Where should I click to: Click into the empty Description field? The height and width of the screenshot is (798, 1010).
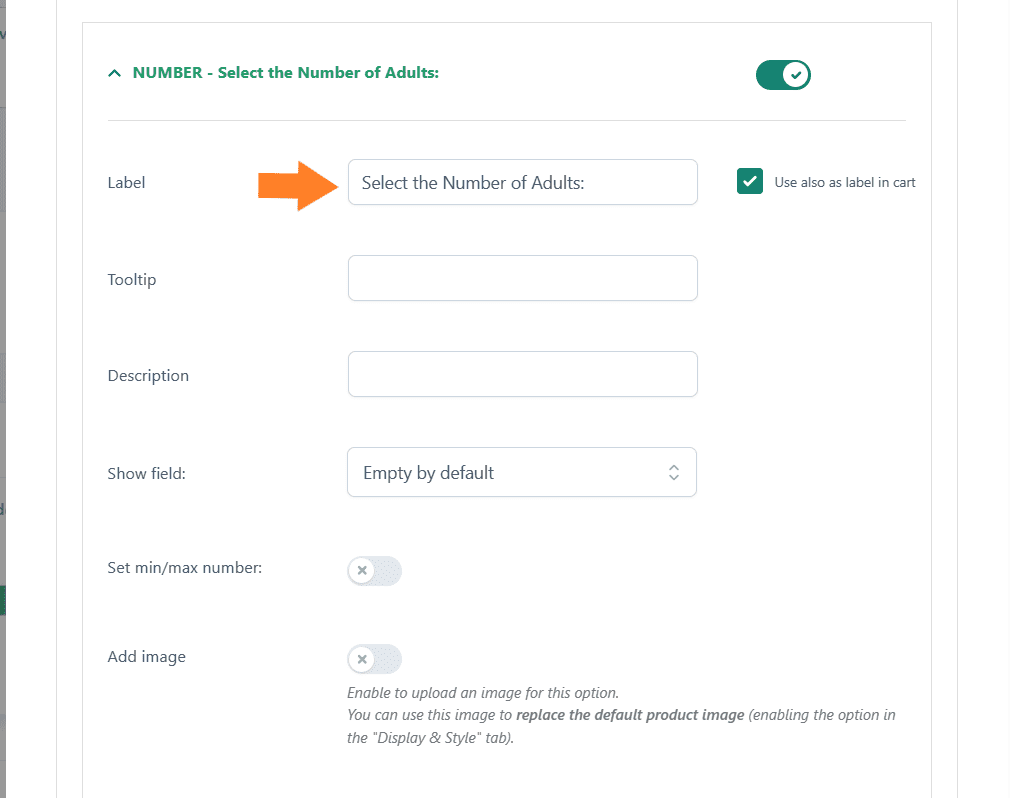point(522,374)
